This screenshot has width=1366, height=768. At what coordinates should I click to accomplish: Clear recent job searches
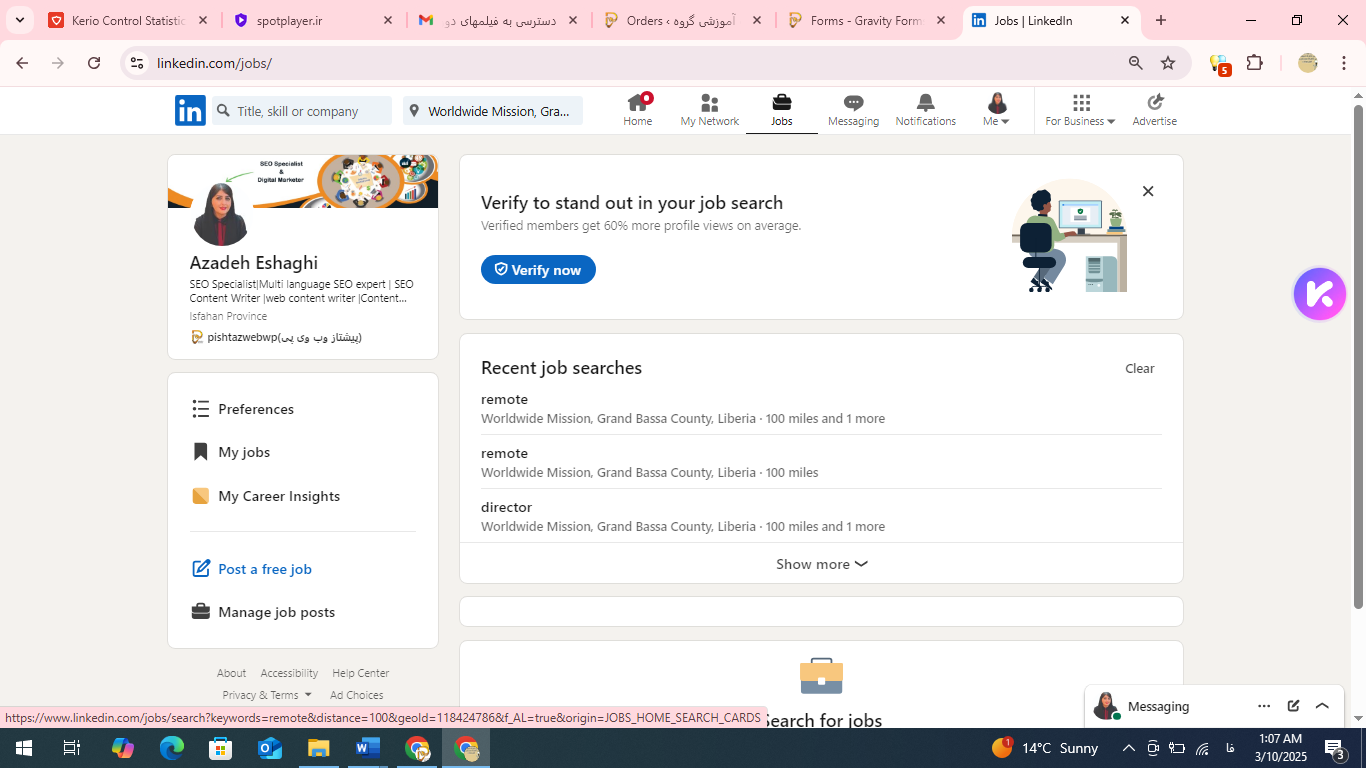click(x=1139, y=368)
